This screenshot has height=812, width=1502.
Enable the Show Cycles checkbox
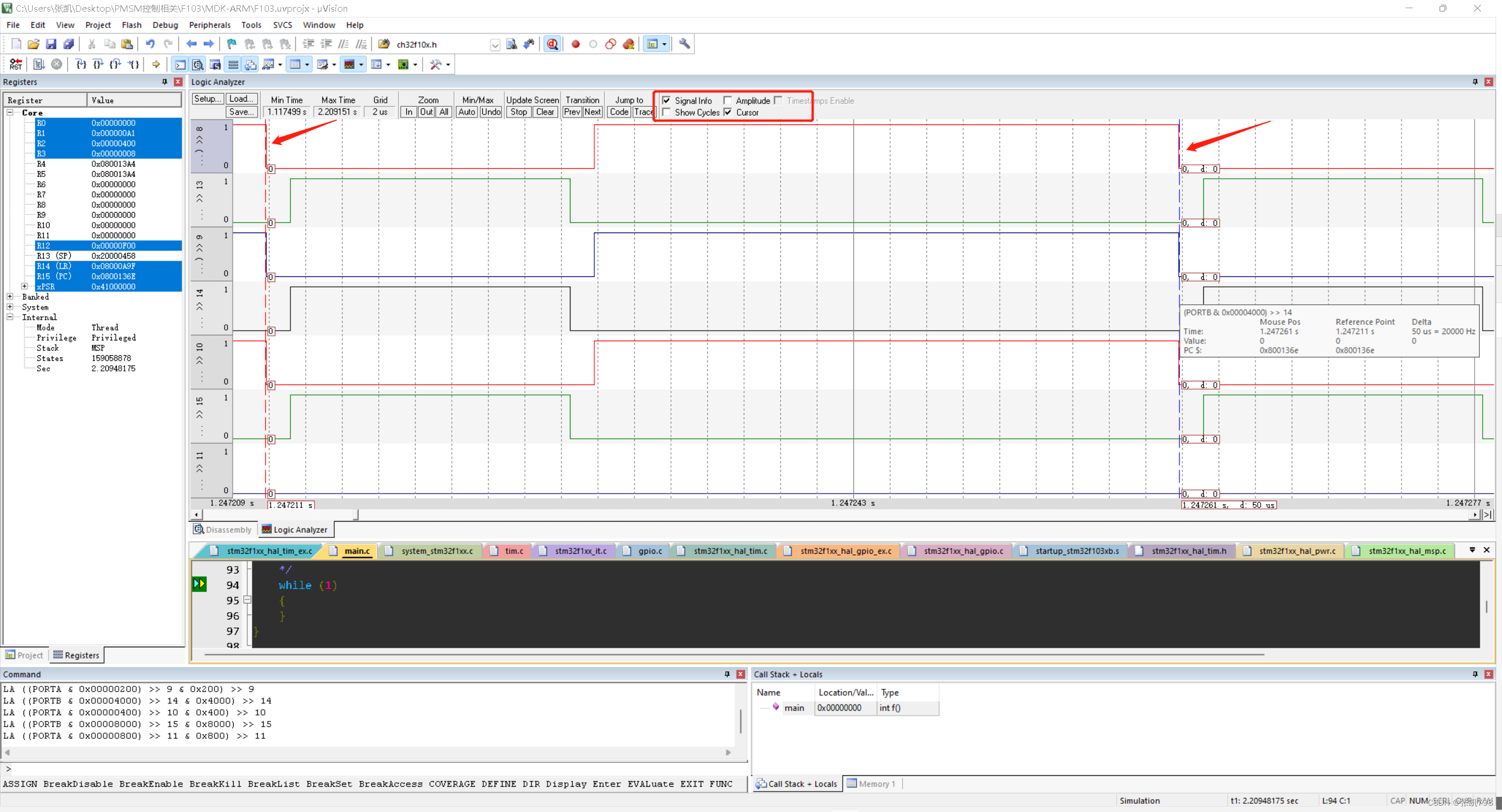click(667, 112)
